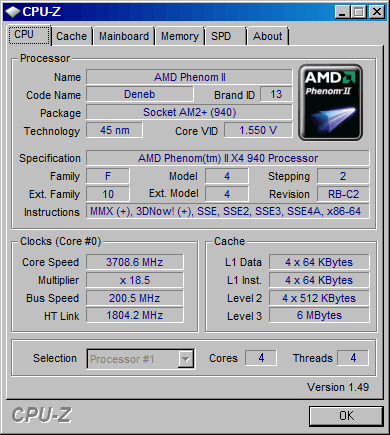Select the Level 2 value 4 x 512 KBytes
Viewport: 390px width, 435px height.
[x=319, y=298]
